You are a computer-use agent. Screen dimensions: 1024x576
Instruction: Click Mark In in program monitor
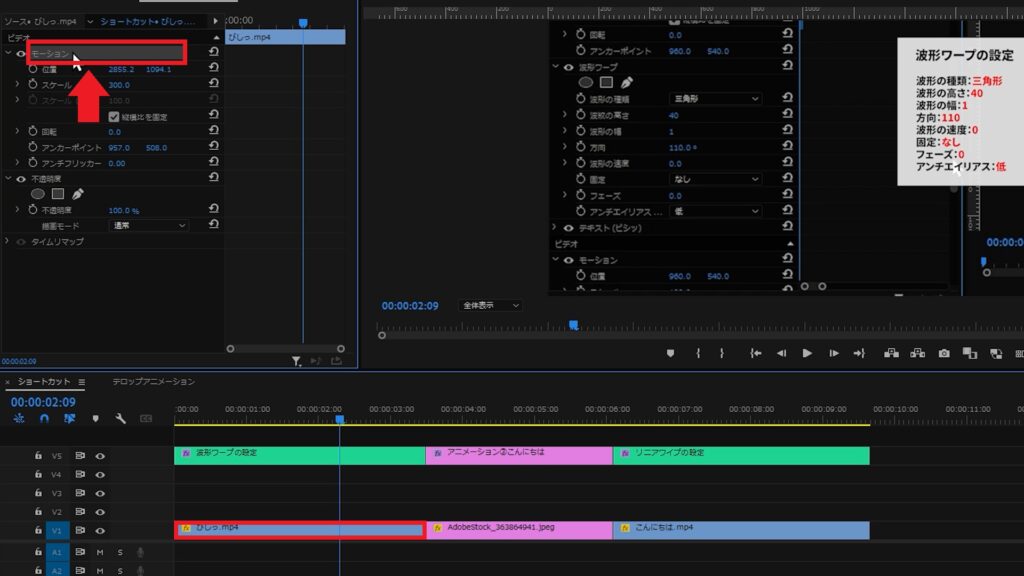click(698, 353)
